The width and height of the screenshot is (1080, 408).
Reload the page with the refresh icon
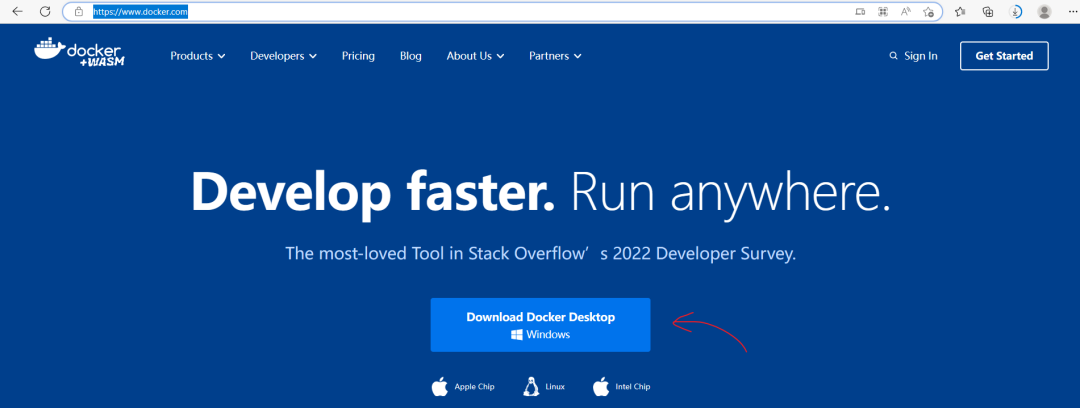point(45,12)
